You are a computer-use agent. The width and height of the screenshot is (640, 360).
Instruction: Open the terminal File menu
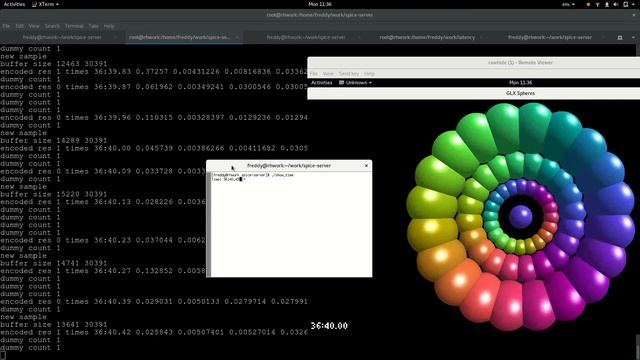point(6,26)
